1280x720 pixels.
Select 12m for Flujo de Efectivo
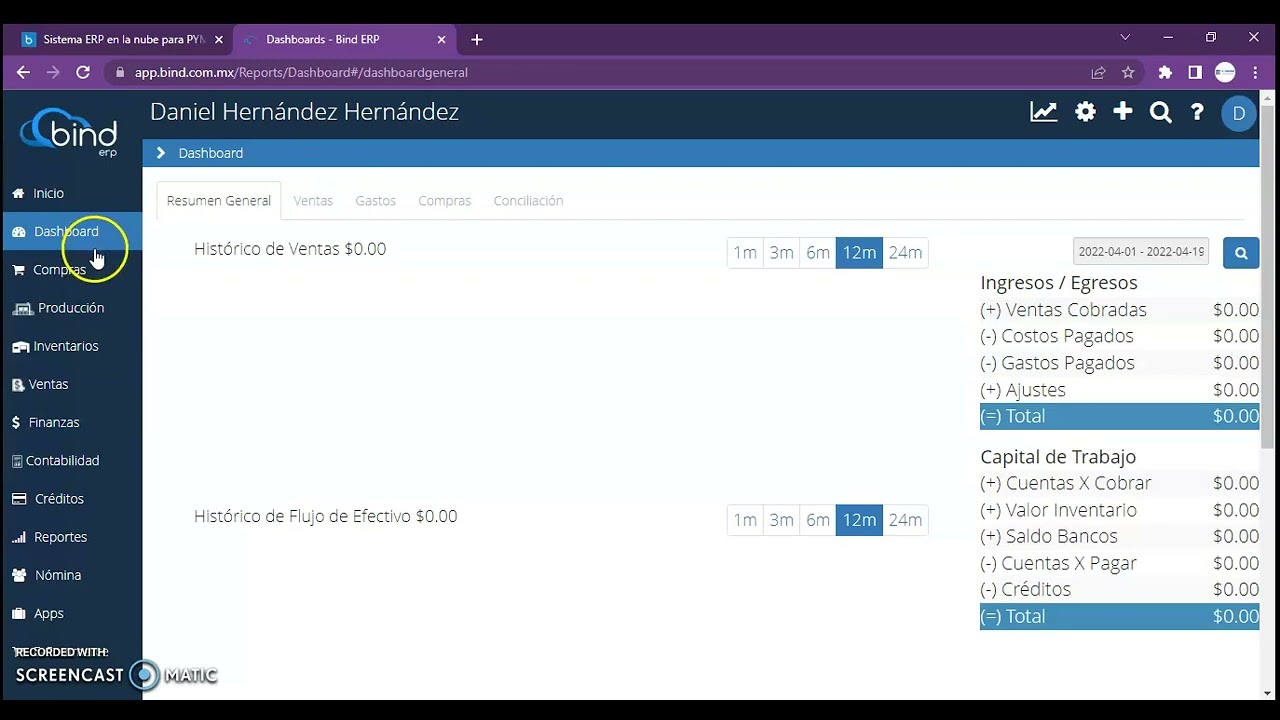859,520
